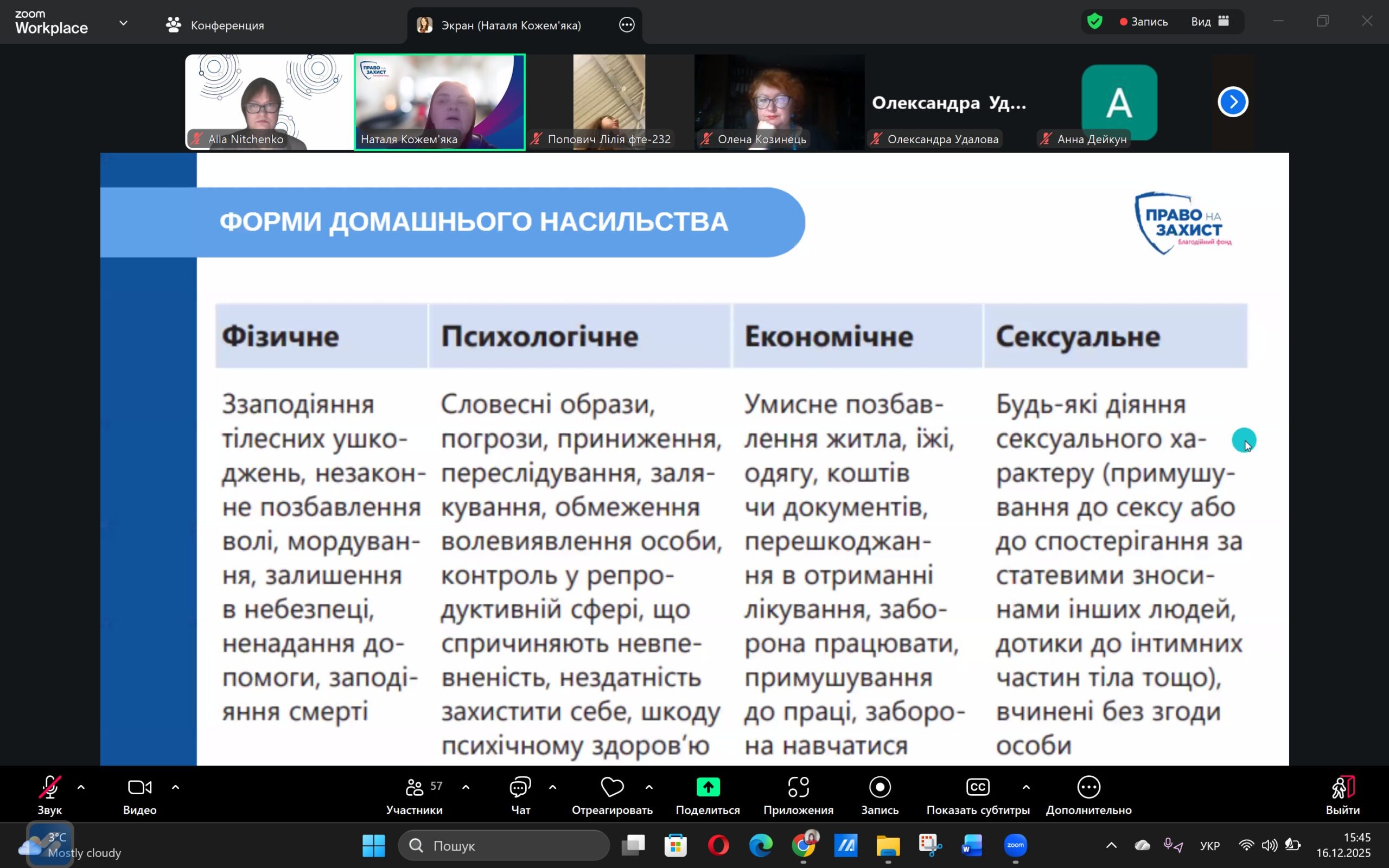Image resolution: width=1389 pixels, height=868 pixels.
Task: Expand audio settings arrow next to microphone
Action: click(x=81, y=788)
